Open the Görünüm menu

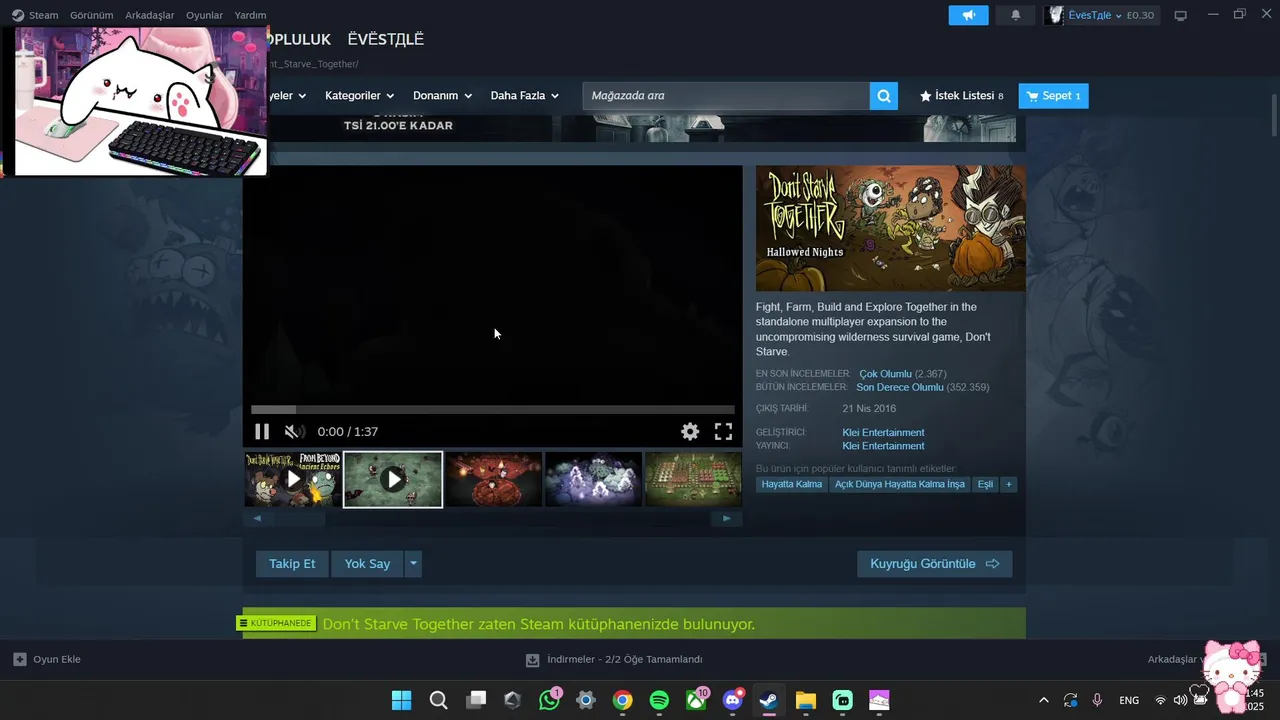pyautogui.click(x=91, y=15)
